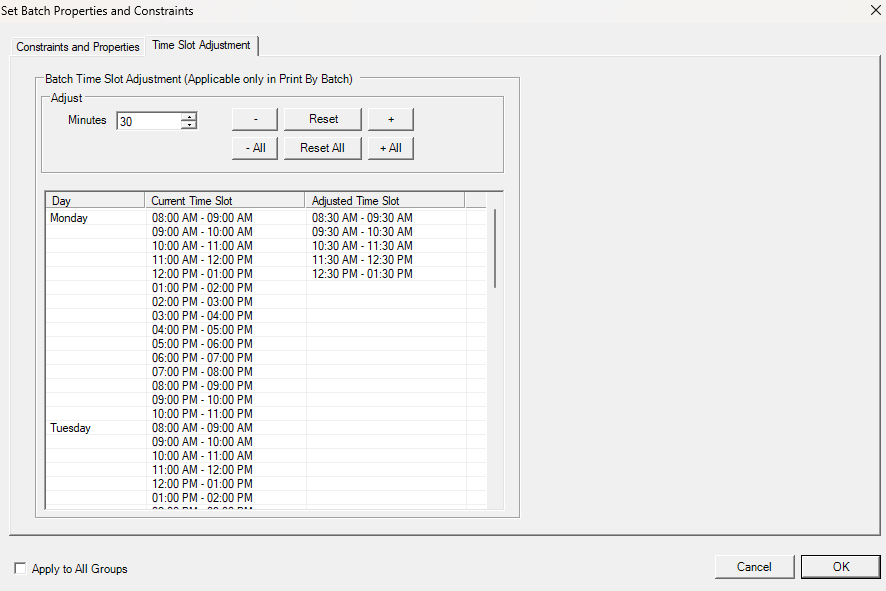Switch to Constraints and Properties tab
This screenshot has height=591, width=886.
coord(78,47)
